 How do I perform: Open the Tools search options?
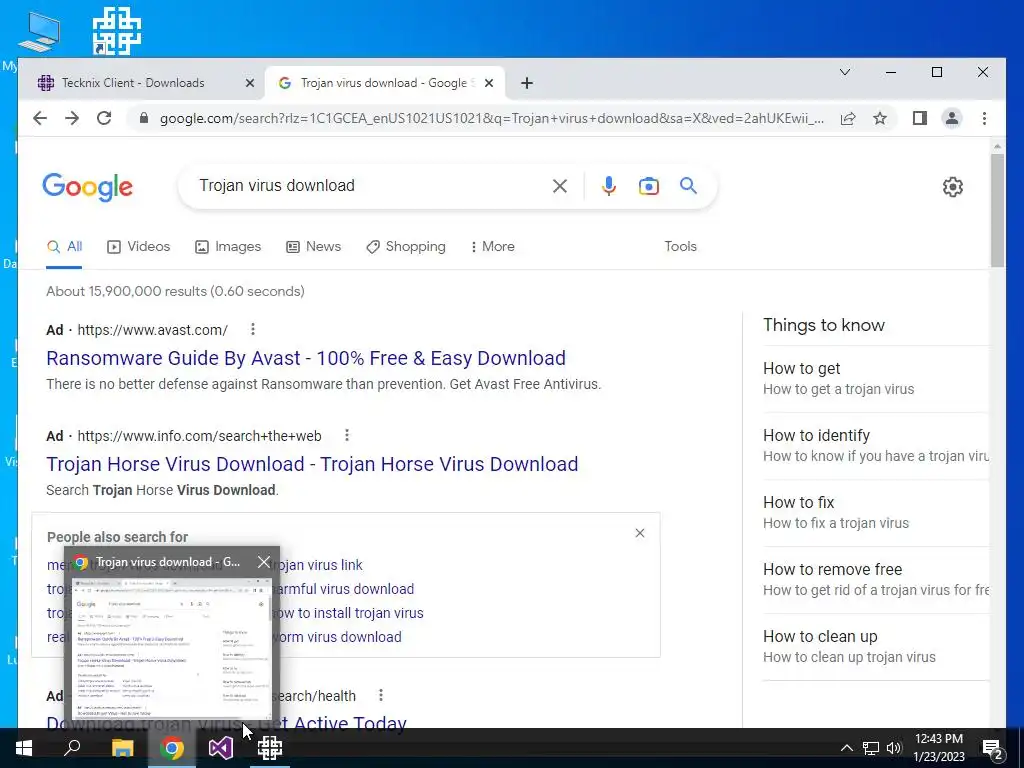point(680,247)
